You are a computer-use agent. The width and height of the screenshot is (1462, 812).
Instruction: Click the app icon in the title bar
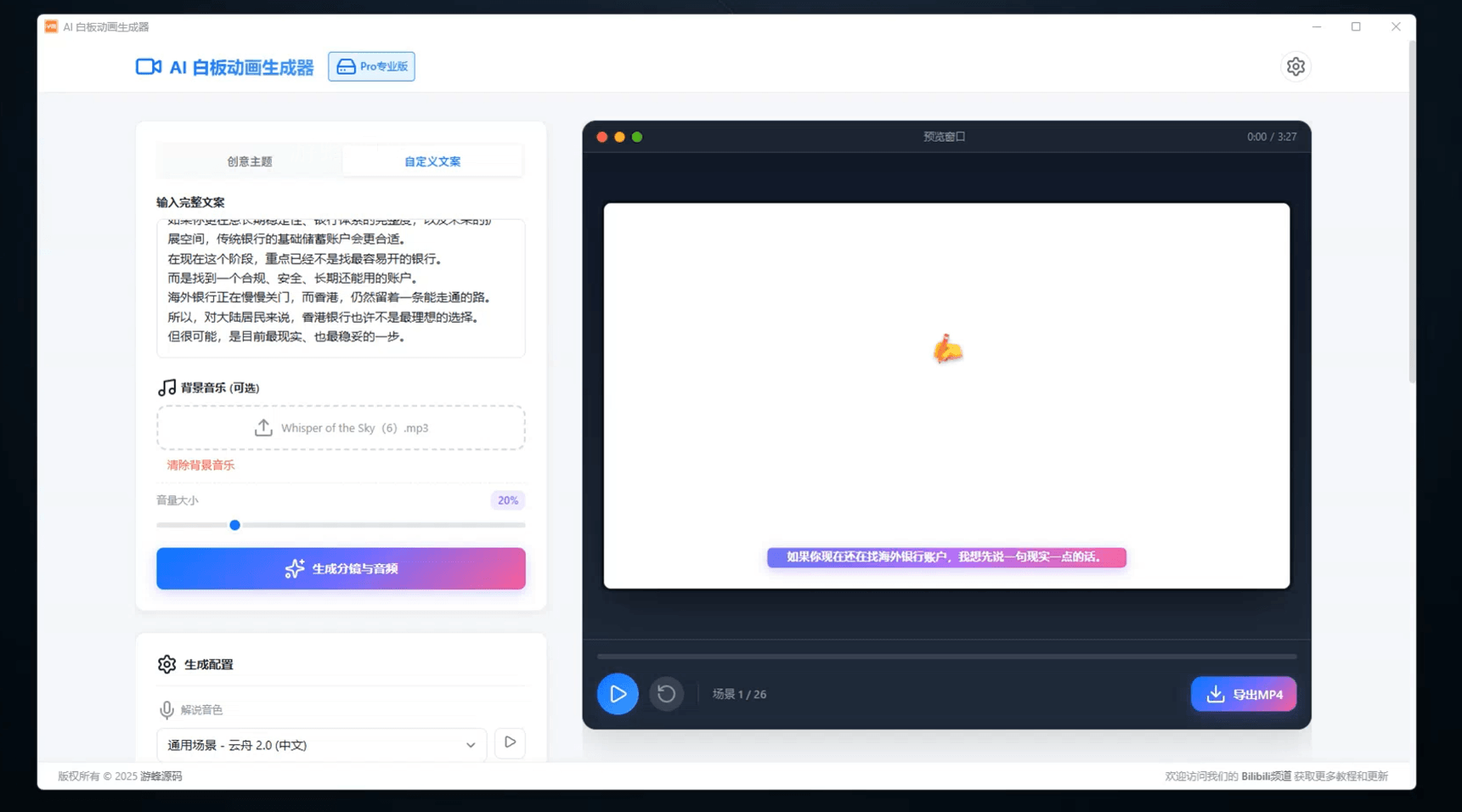[x=51, y=26]
